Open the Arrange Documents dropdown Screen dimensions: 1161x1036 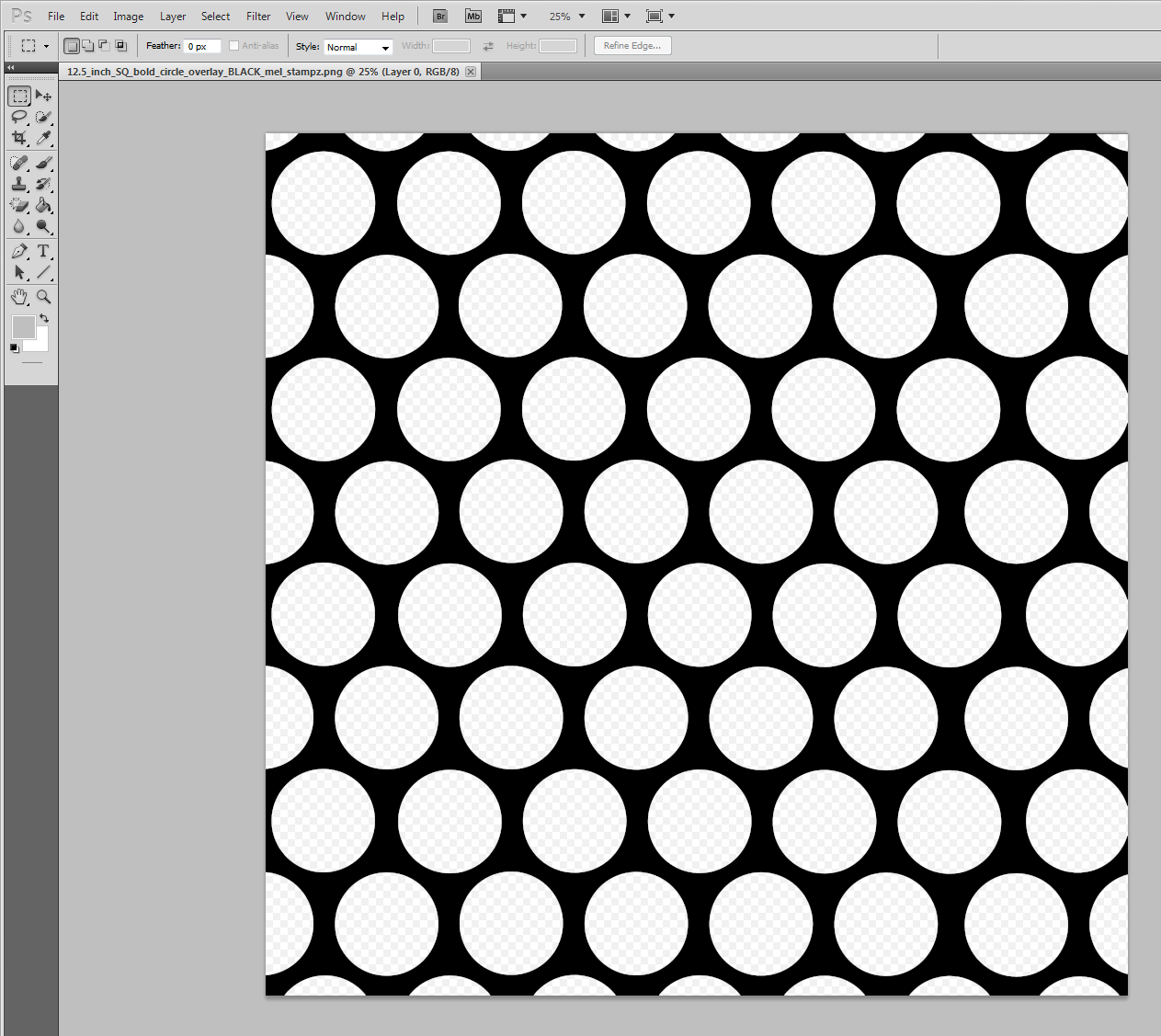[x=616, y=16]
